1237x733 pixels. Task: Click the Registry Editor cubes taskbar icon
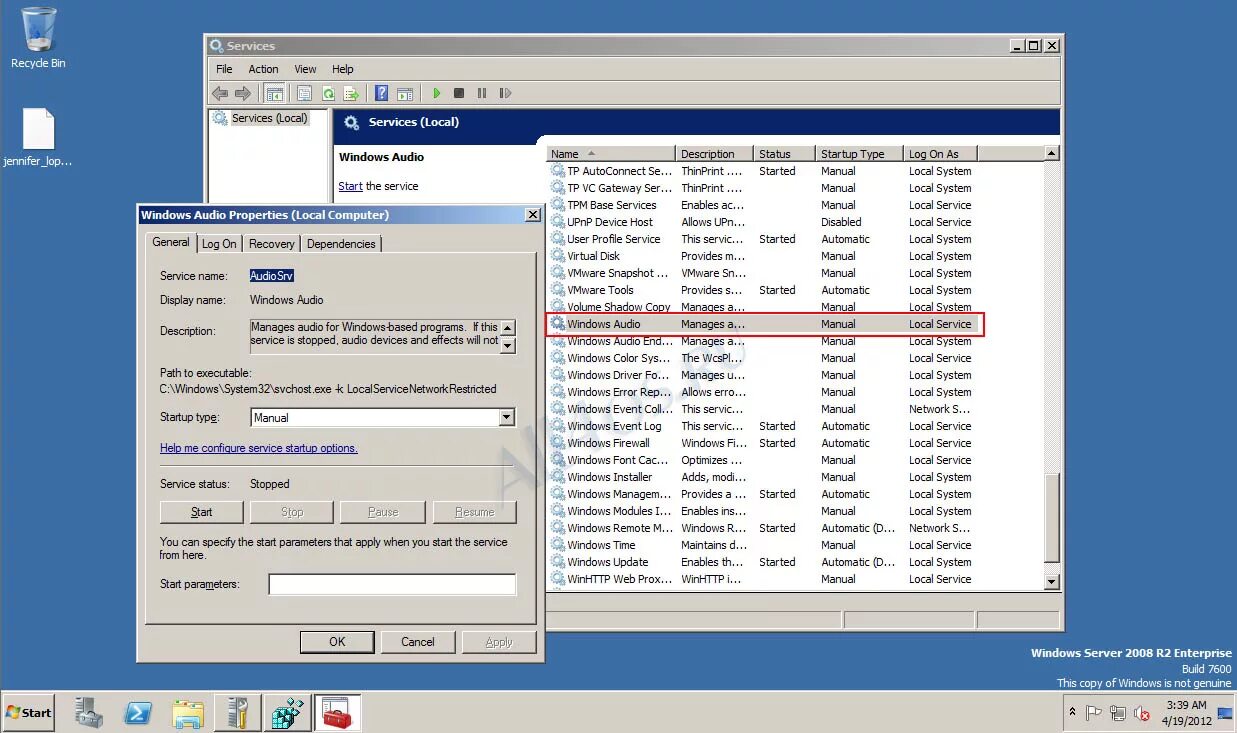coord(288,713)
